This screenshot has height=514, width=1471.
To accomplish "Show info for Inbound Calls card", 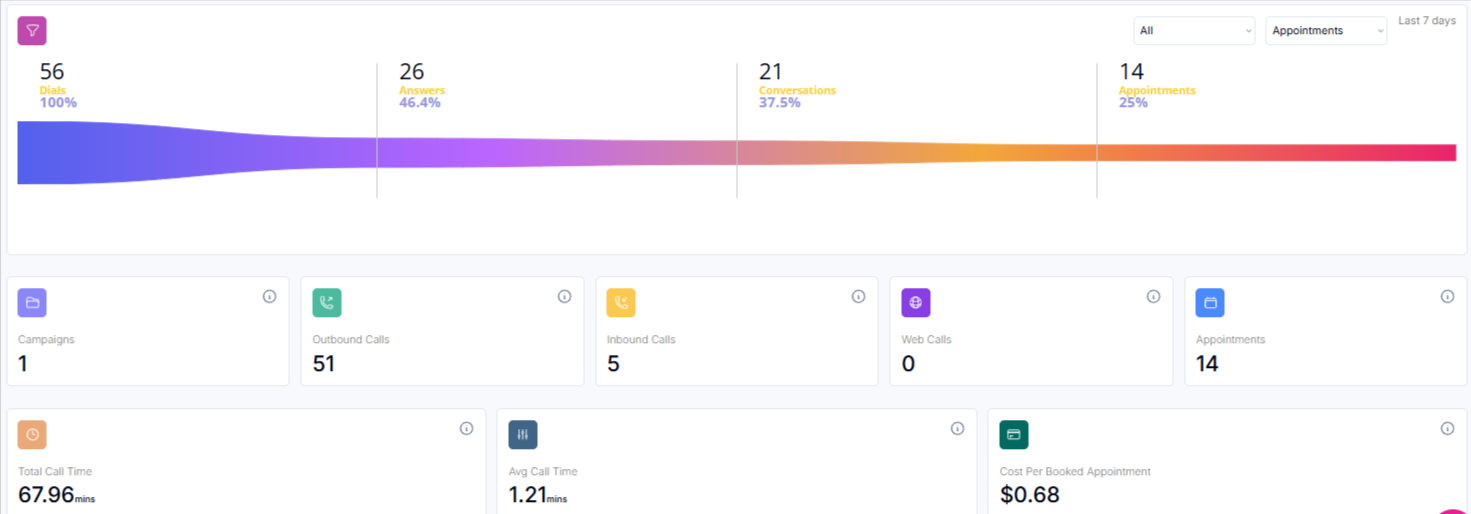I will 858,297.
